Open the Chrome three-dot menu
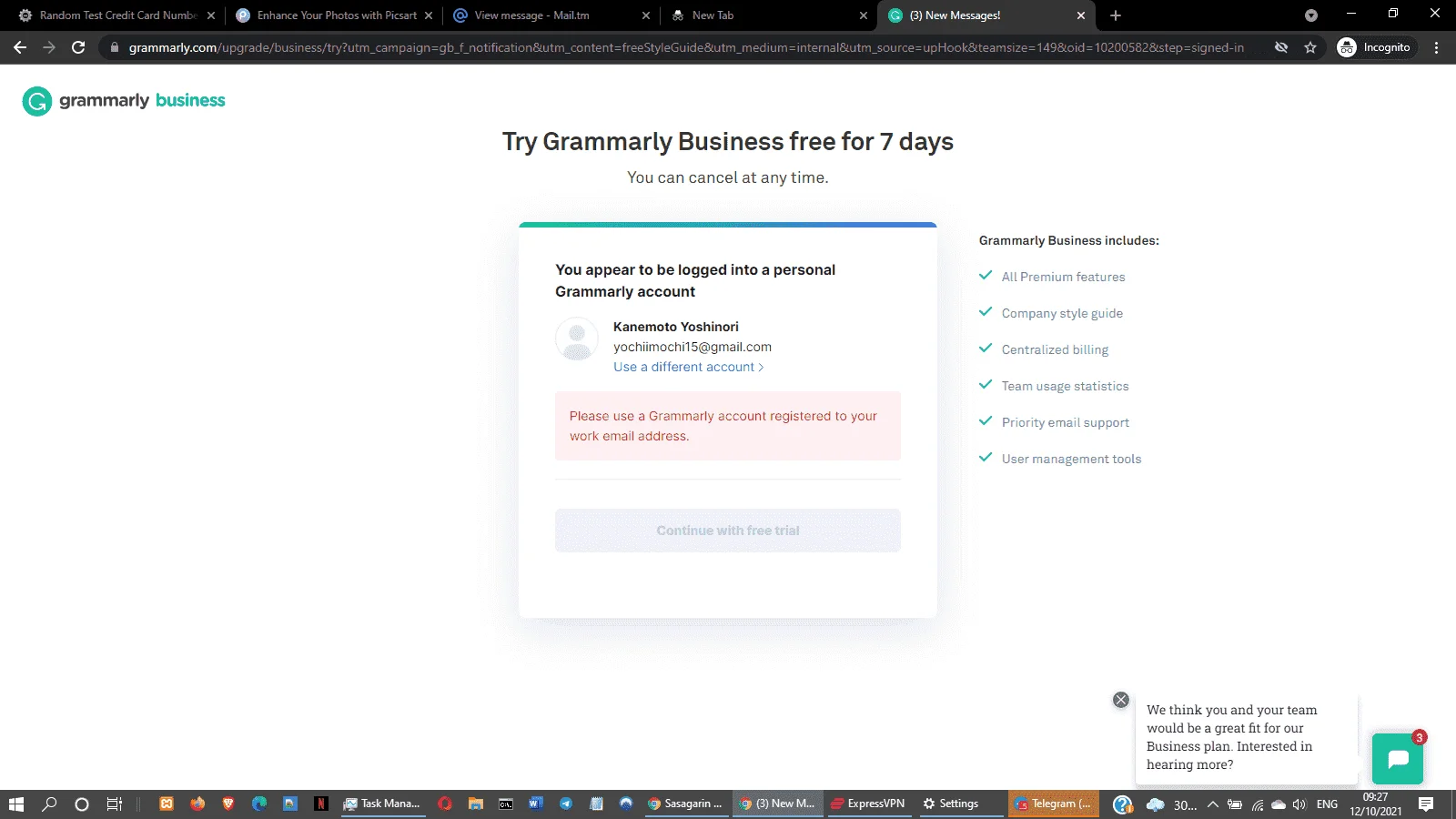 [x=1437, y=47]
